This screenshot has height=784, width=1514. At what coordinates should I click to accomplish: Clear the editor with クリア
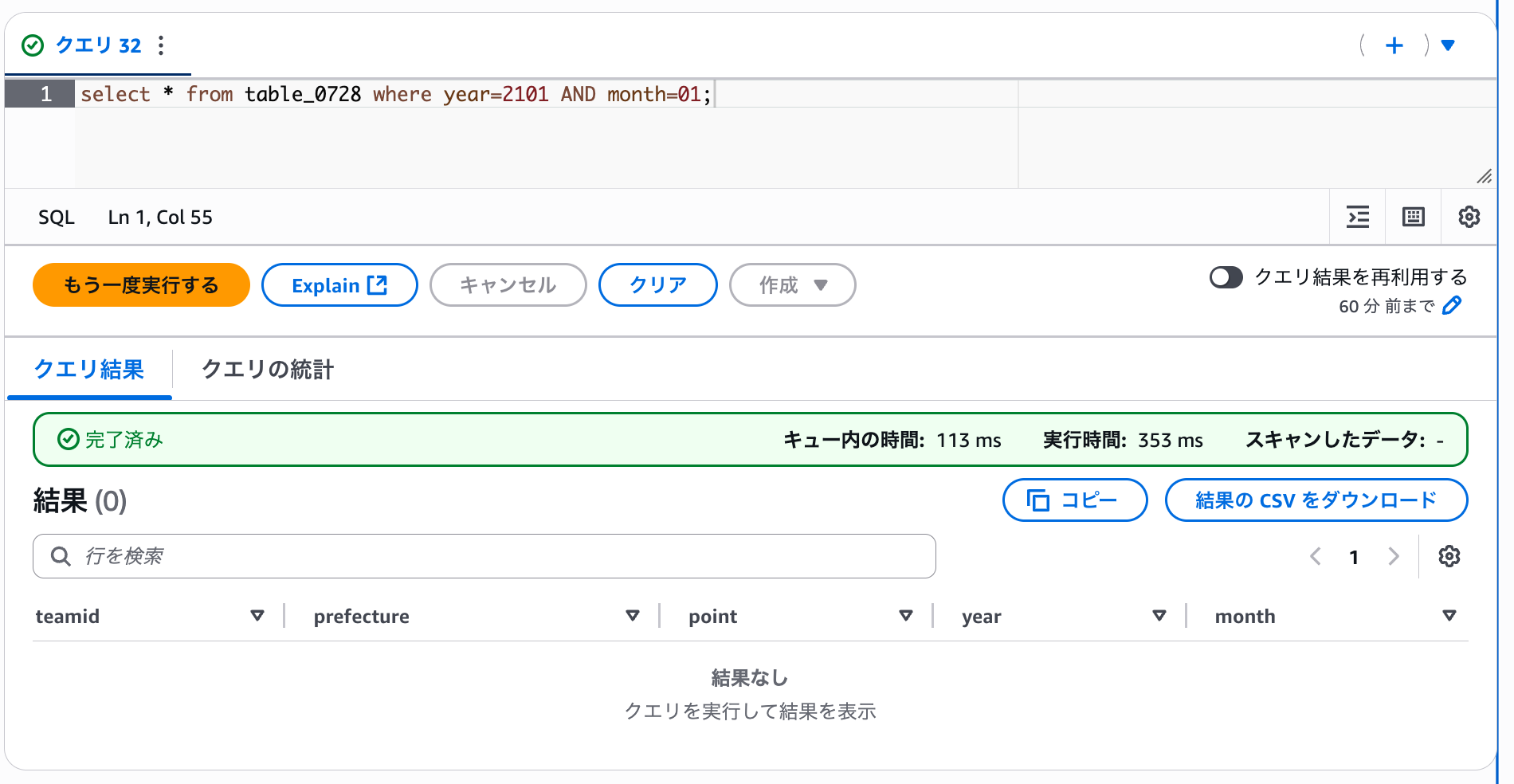(658, 285)
